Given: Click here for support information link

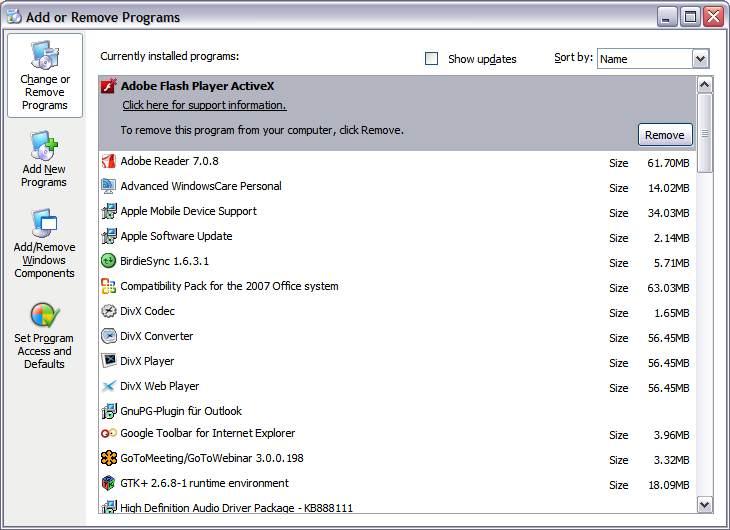Looking at the screenshot, I should [204, 105].
